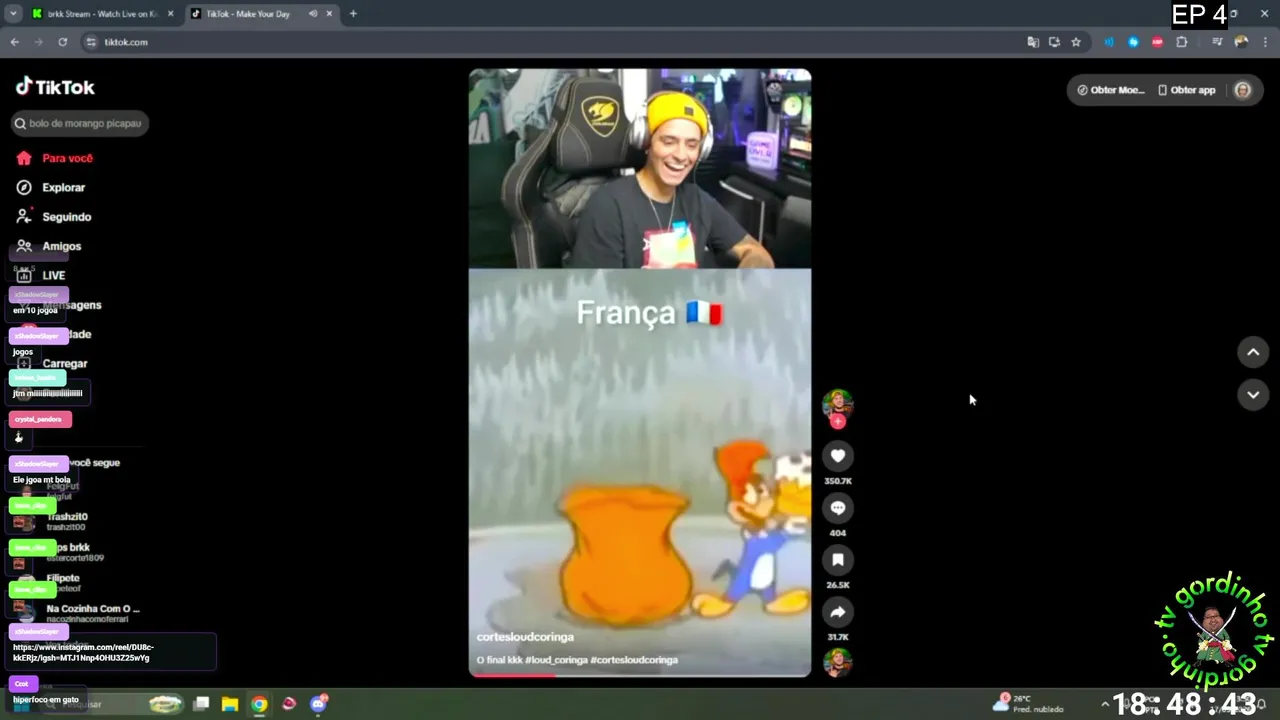Save the video with bookmark icon
Viewport: 1280px width, 720px height.
pos(838,560)
